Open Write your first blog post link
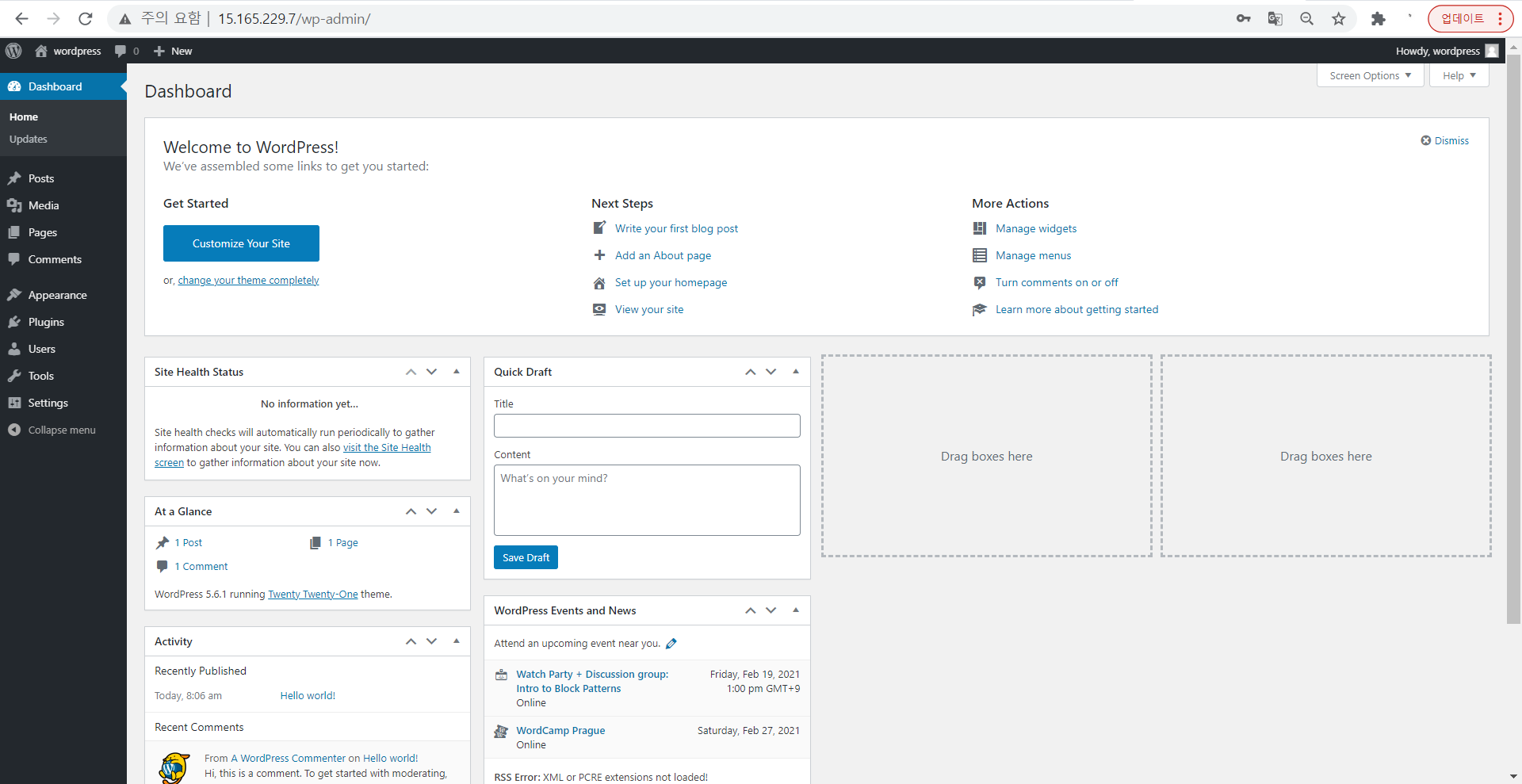Image resolution: width=1522 pixels, height=784 pixels. click(x=676, y=228)
